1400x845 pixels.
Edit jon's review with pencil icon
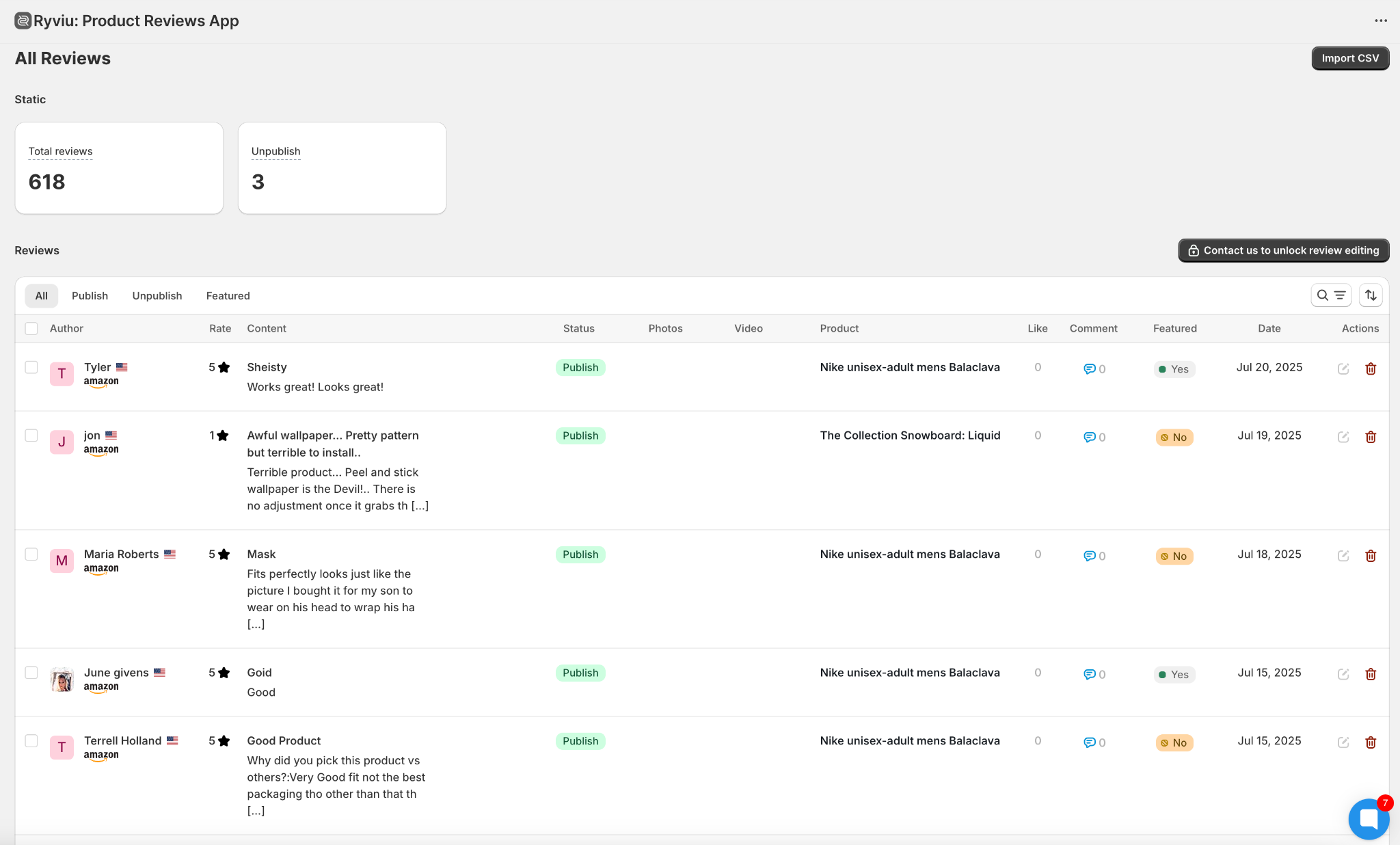(1343, 438)
